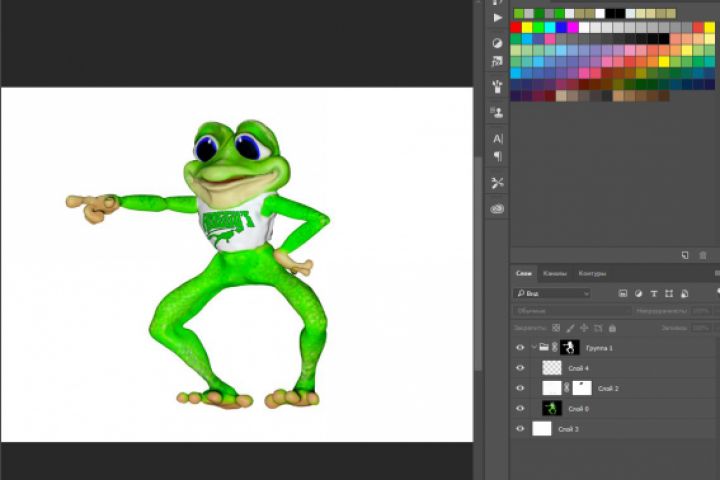Open the Adjustments panel half-circle icon
Screen dimensions: 720x480
click(497, 43)
